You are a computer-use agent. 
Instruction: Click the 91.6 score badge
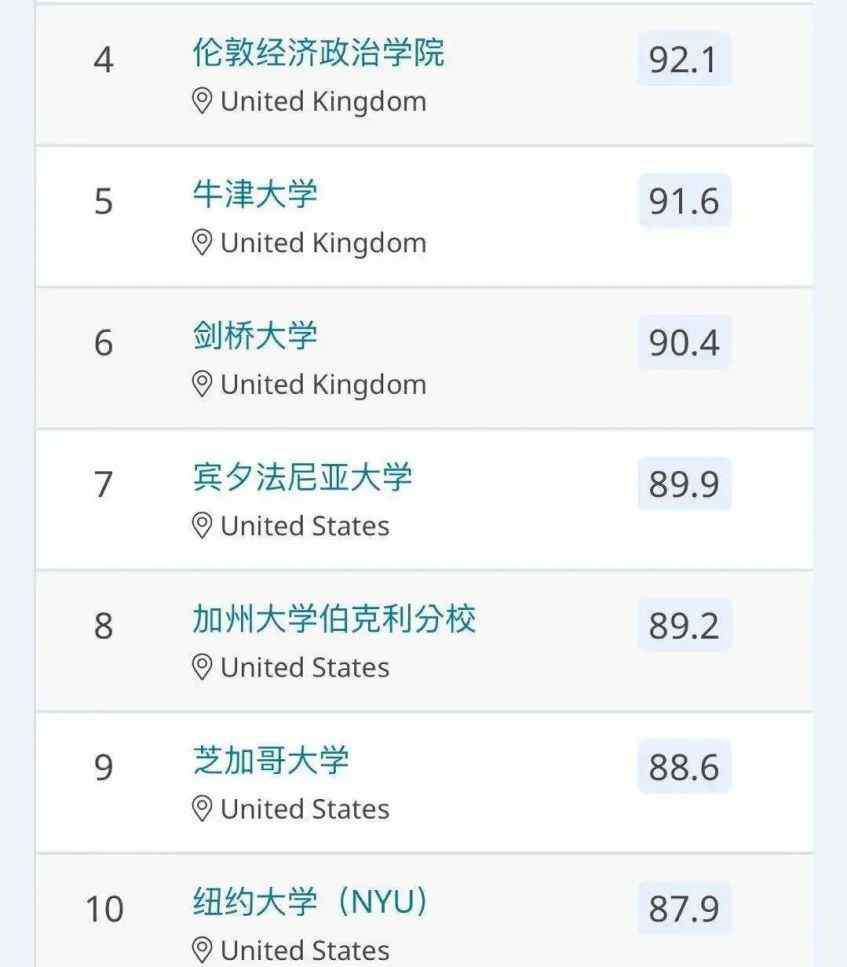(x=684, y=200)
